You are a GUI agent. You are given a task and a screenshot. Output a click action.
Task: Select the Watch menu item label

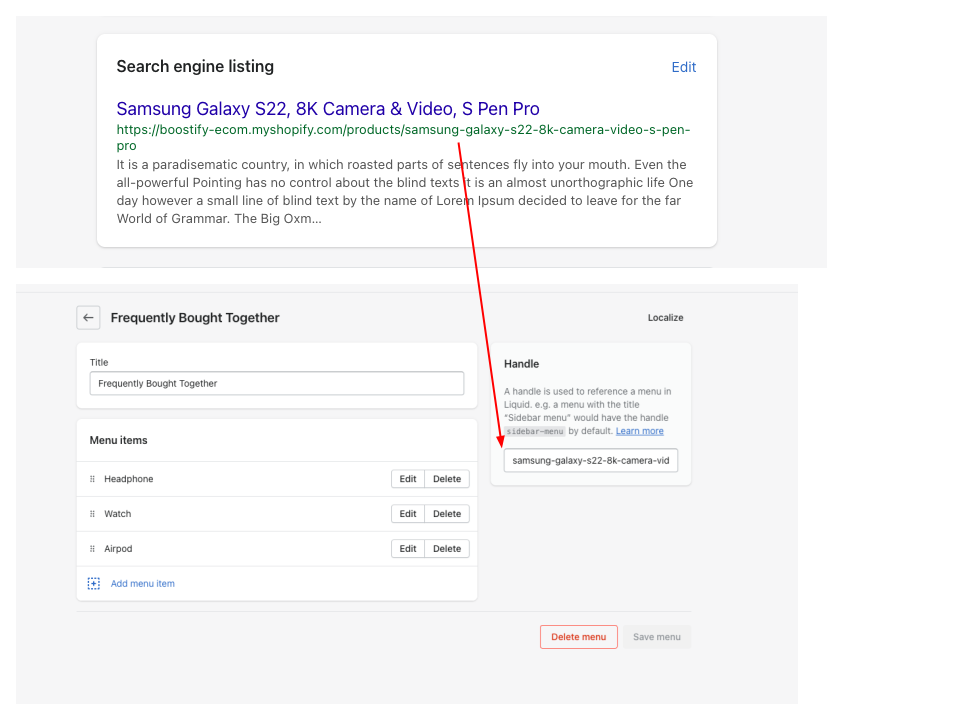118,514
